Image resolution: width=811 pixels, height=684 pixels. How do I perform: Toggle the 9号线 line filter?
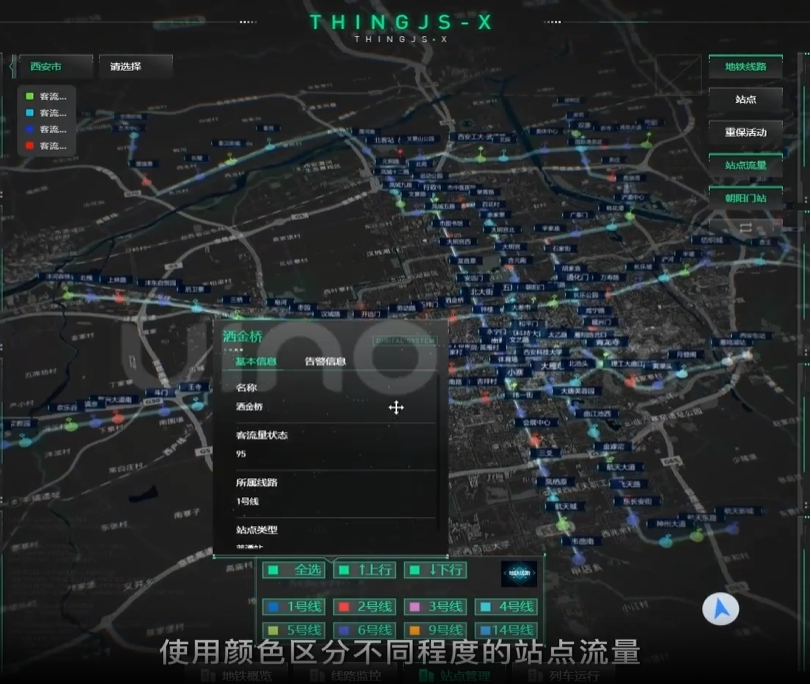435,630
